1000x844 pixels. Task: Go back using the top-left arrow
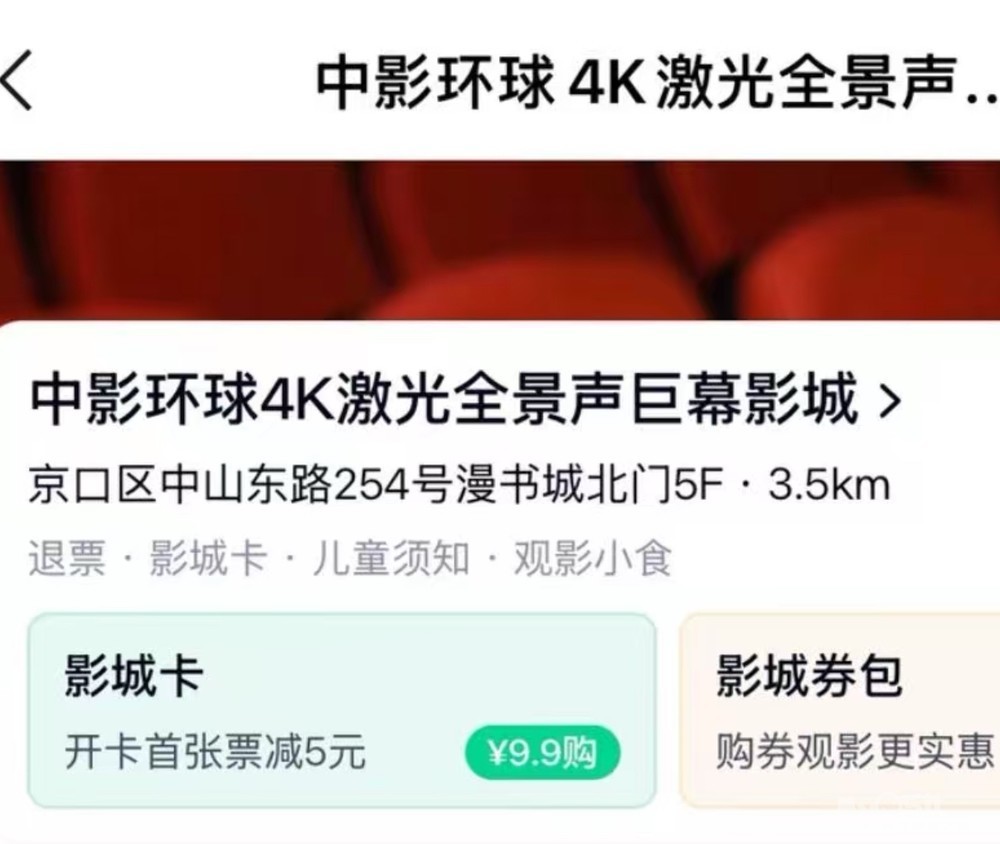(x=17, y=82)
